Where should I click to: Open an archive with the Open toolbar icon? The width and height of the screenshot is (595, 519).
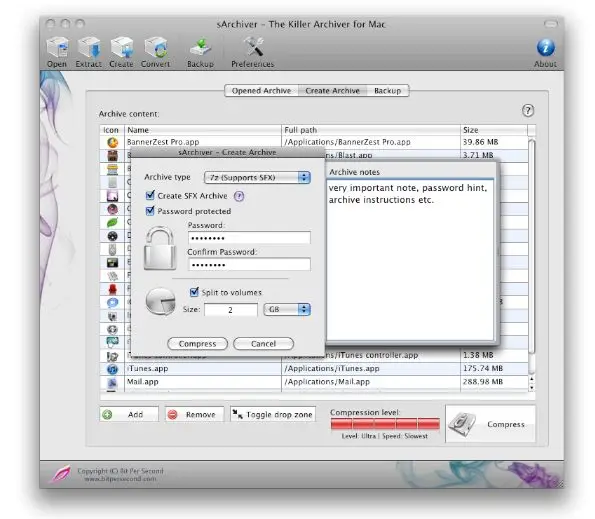pyautogui.click(x=57, y=48)
